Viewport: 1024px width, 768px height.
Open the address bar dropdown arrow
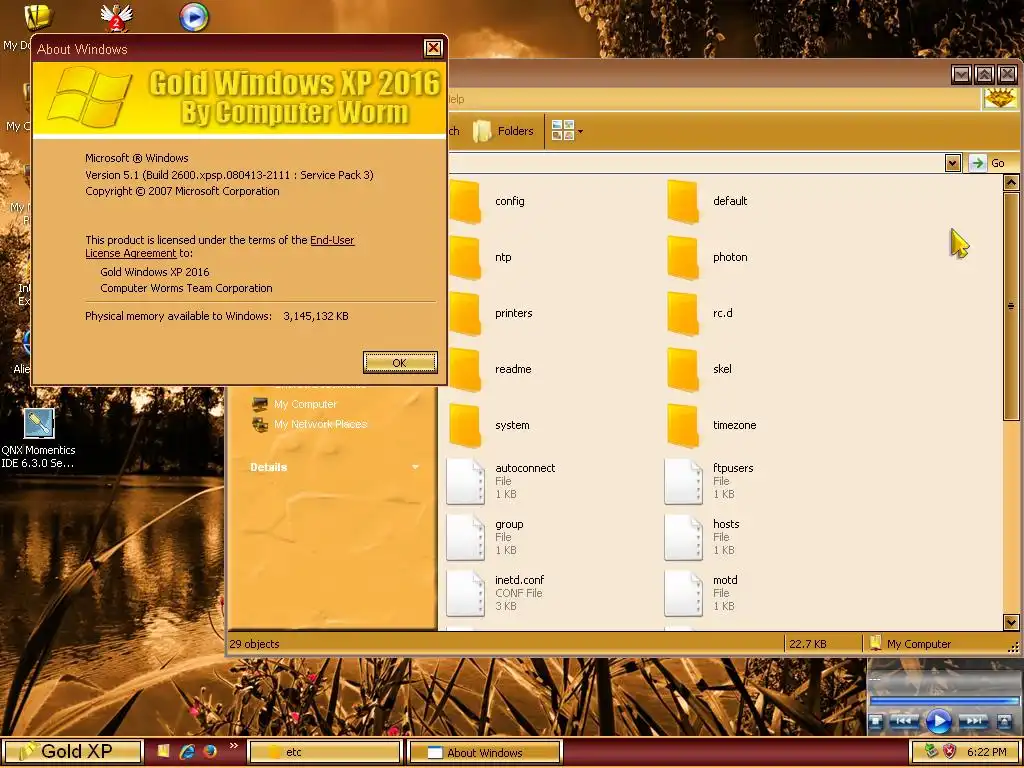coord(953,163)
